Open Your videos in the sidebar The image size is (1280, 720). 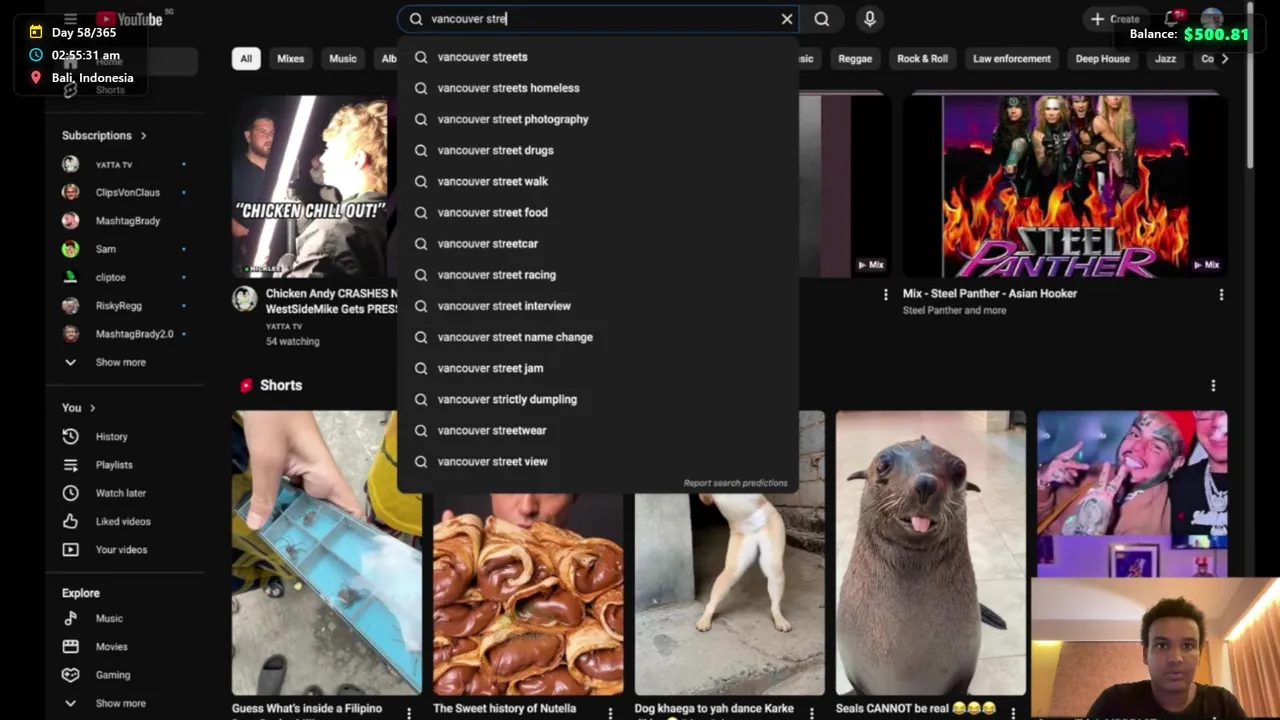coord(125,549)
